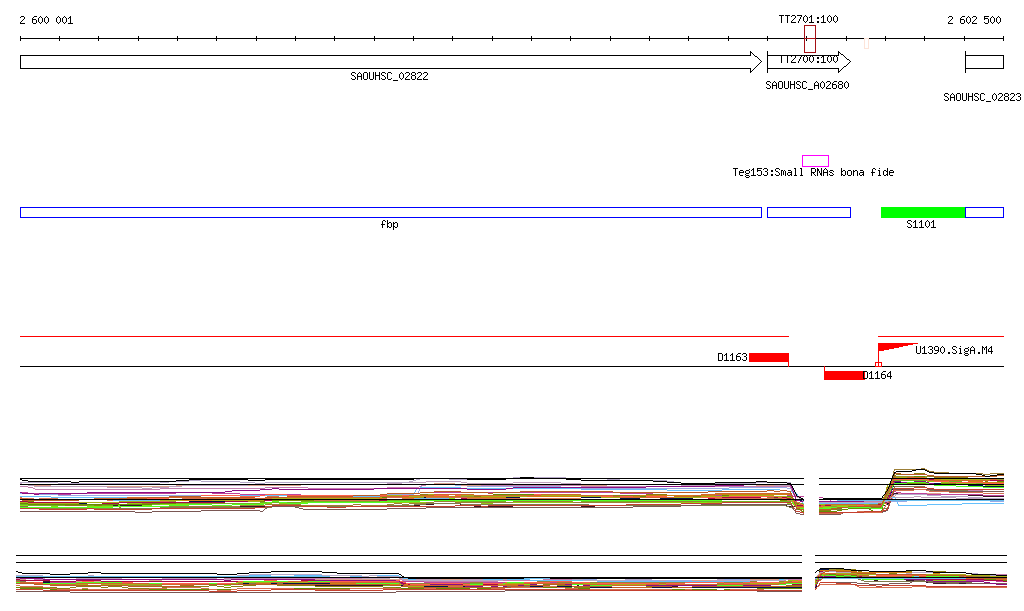This screenshot has width=1024, height=611.
Task: Click the long SAOUHSC_02822 gene arrow
Action: 390,62
